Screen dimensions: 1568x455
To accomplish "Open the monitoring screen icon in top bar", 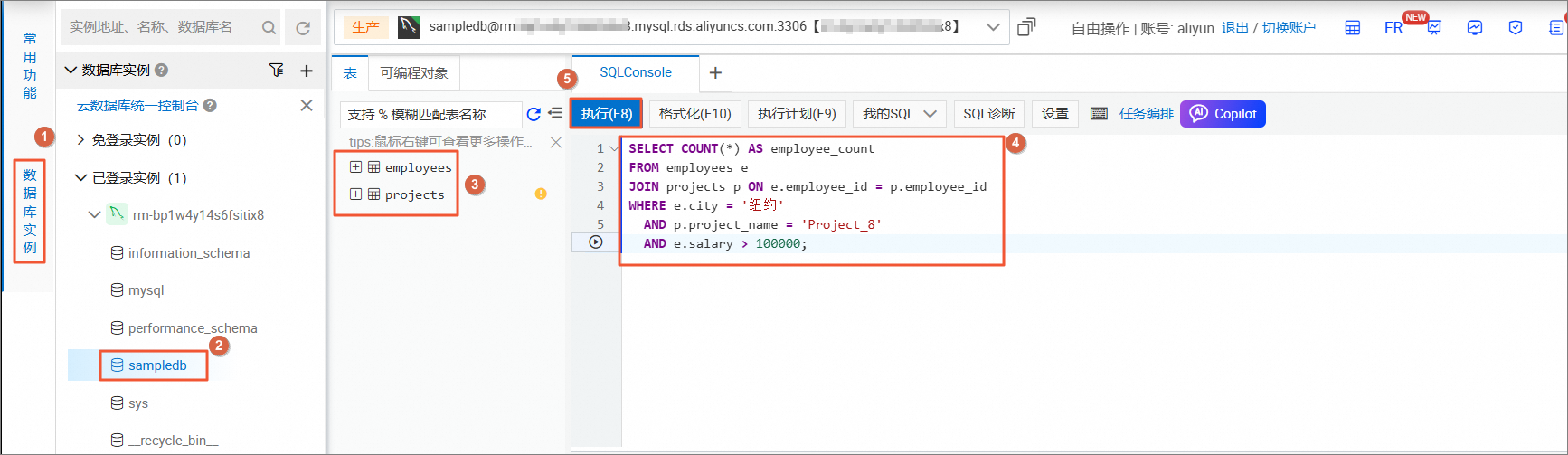I will (1475, 28).
